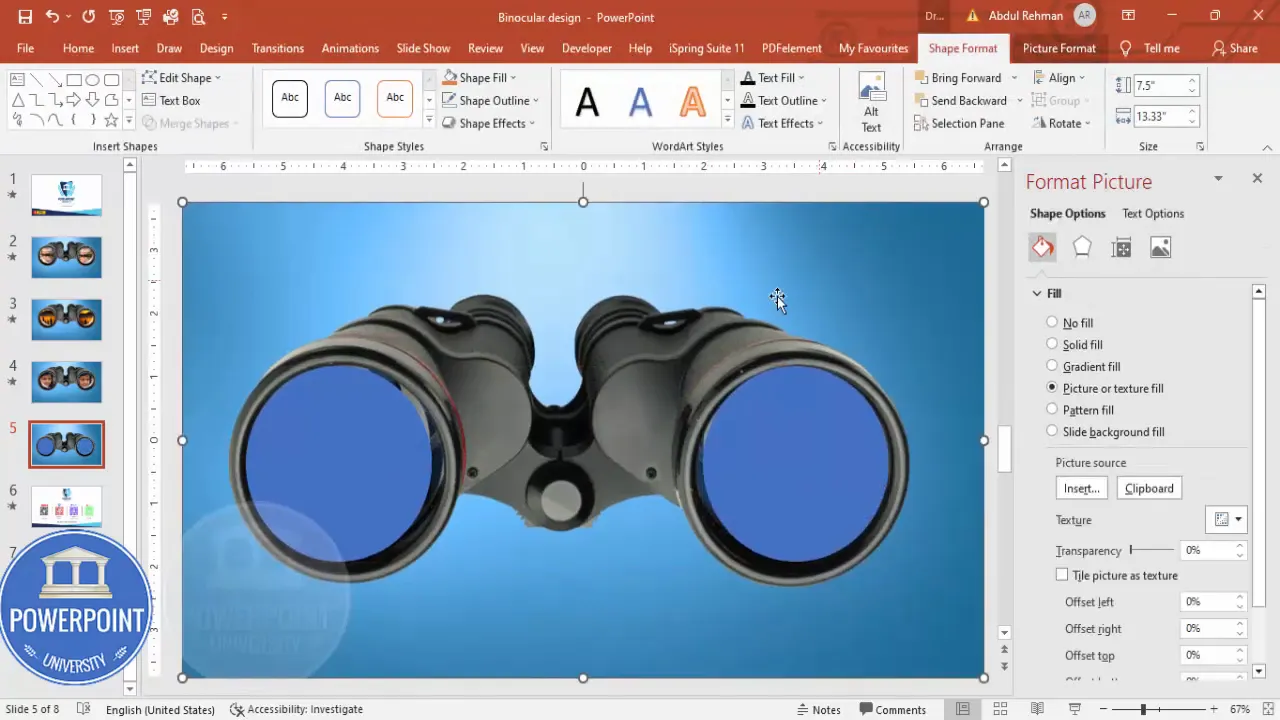This screenshot has width=1280, height=720.
Task: Click the Redo/Repeat icon
Action: pyautogui.click(x=89, y=17)
